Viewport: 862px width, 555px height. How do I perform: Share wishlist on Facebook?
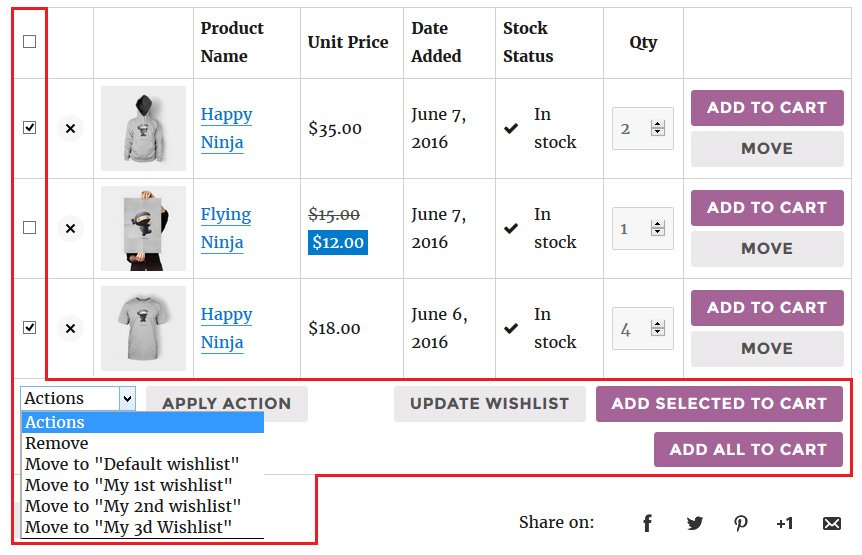648,523
